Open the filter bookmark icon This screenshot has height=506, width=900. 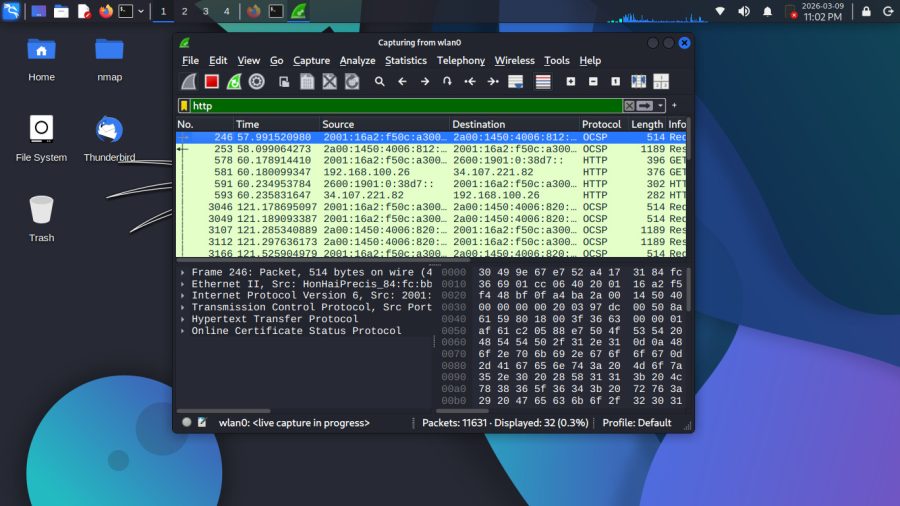[184, 106]
